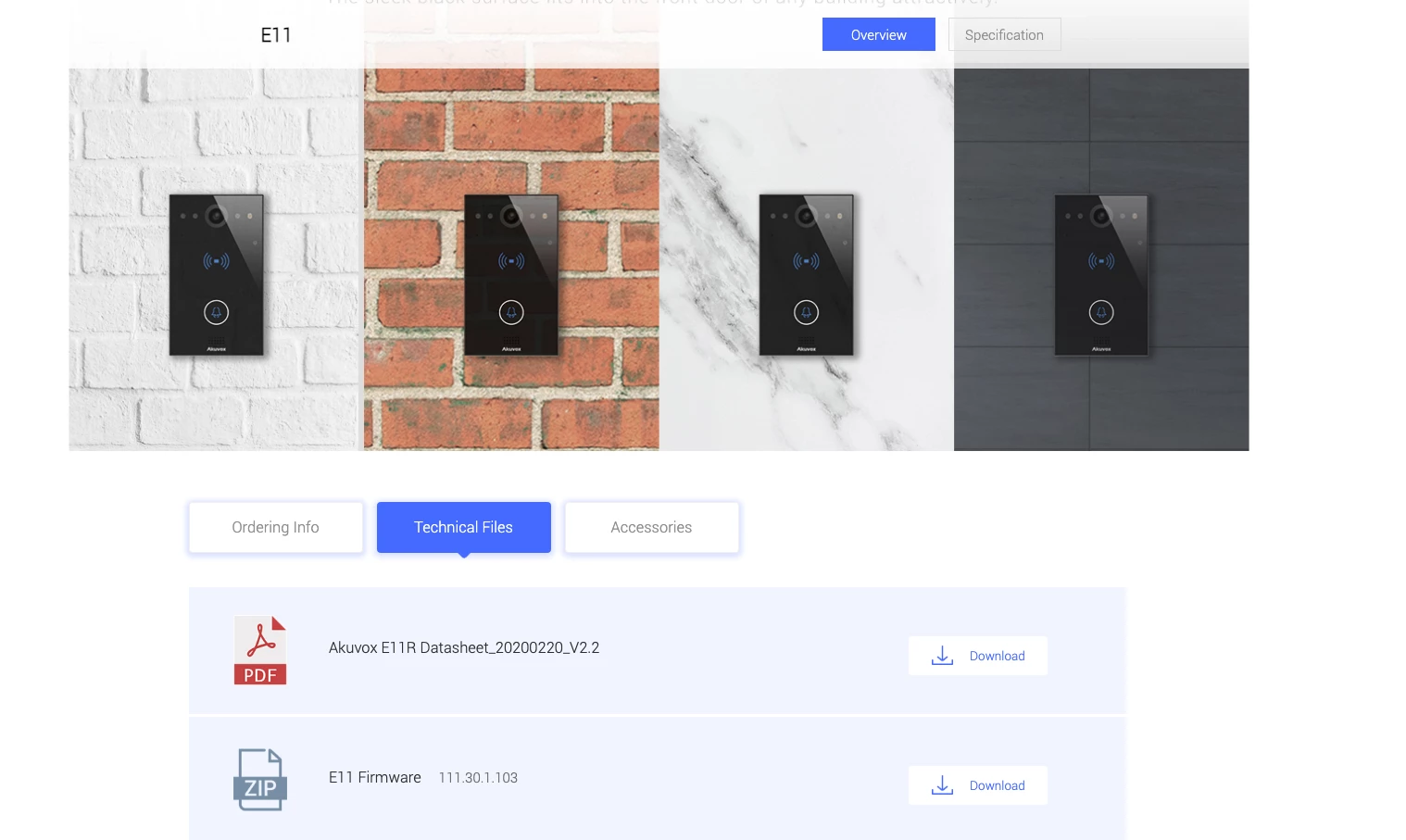Switch to the Specification section
This screenshot has width=1406, height=840.
1004,35
